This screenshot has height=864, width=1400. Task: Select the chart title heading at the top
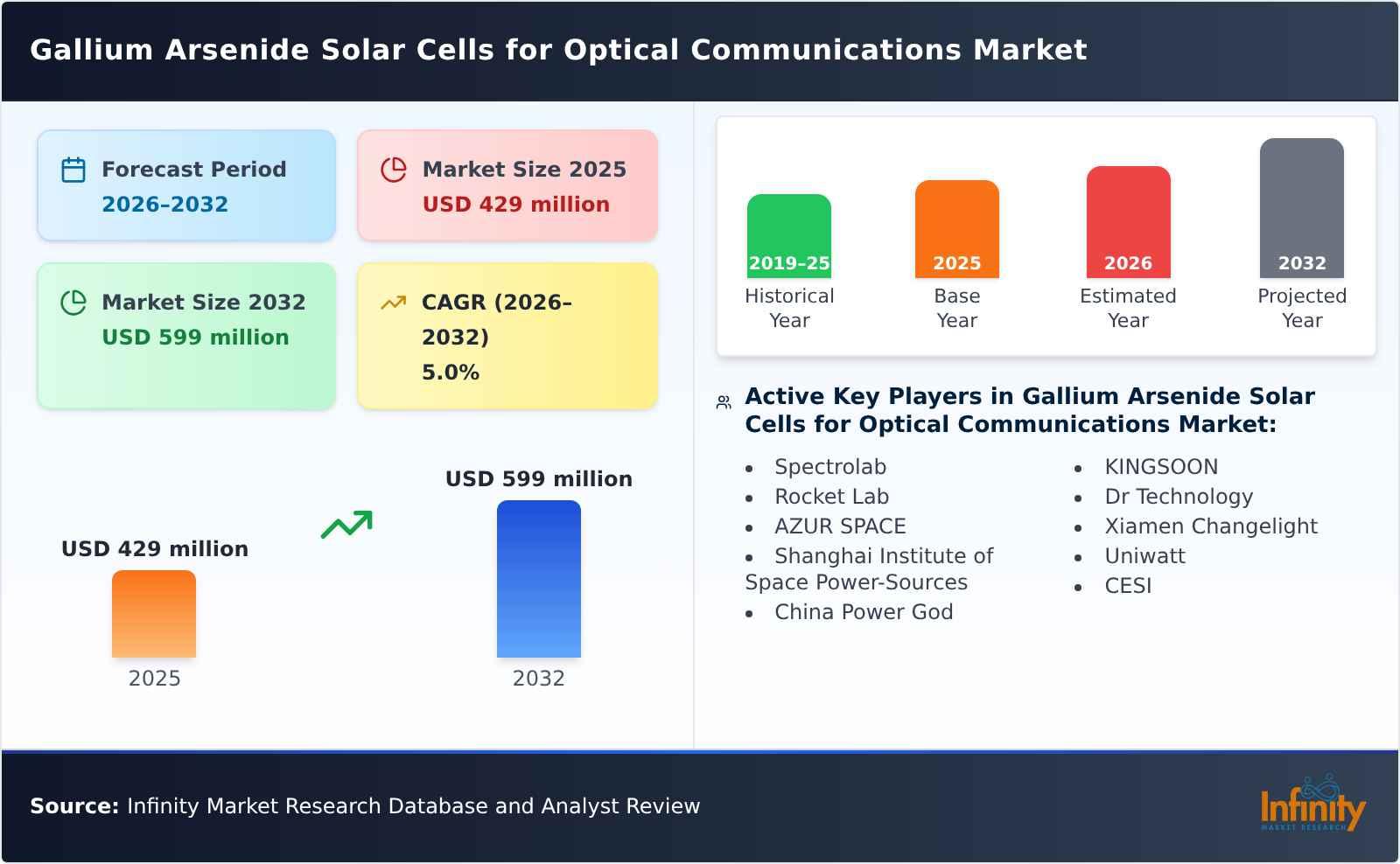[559, 50]
